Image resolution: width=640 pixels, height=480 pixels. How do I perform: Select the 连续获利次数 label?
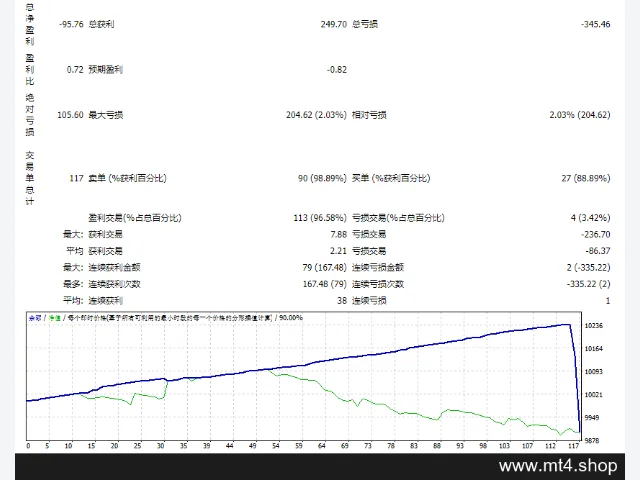coord(114,284)
